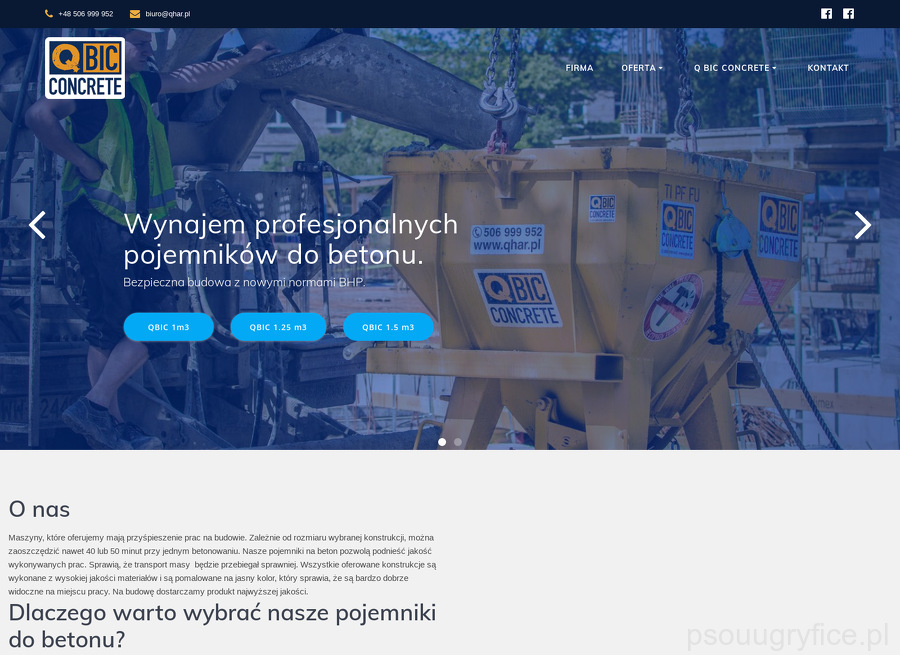Choose the QBIC 1.5 m3 button

click(x=388, y=327)
